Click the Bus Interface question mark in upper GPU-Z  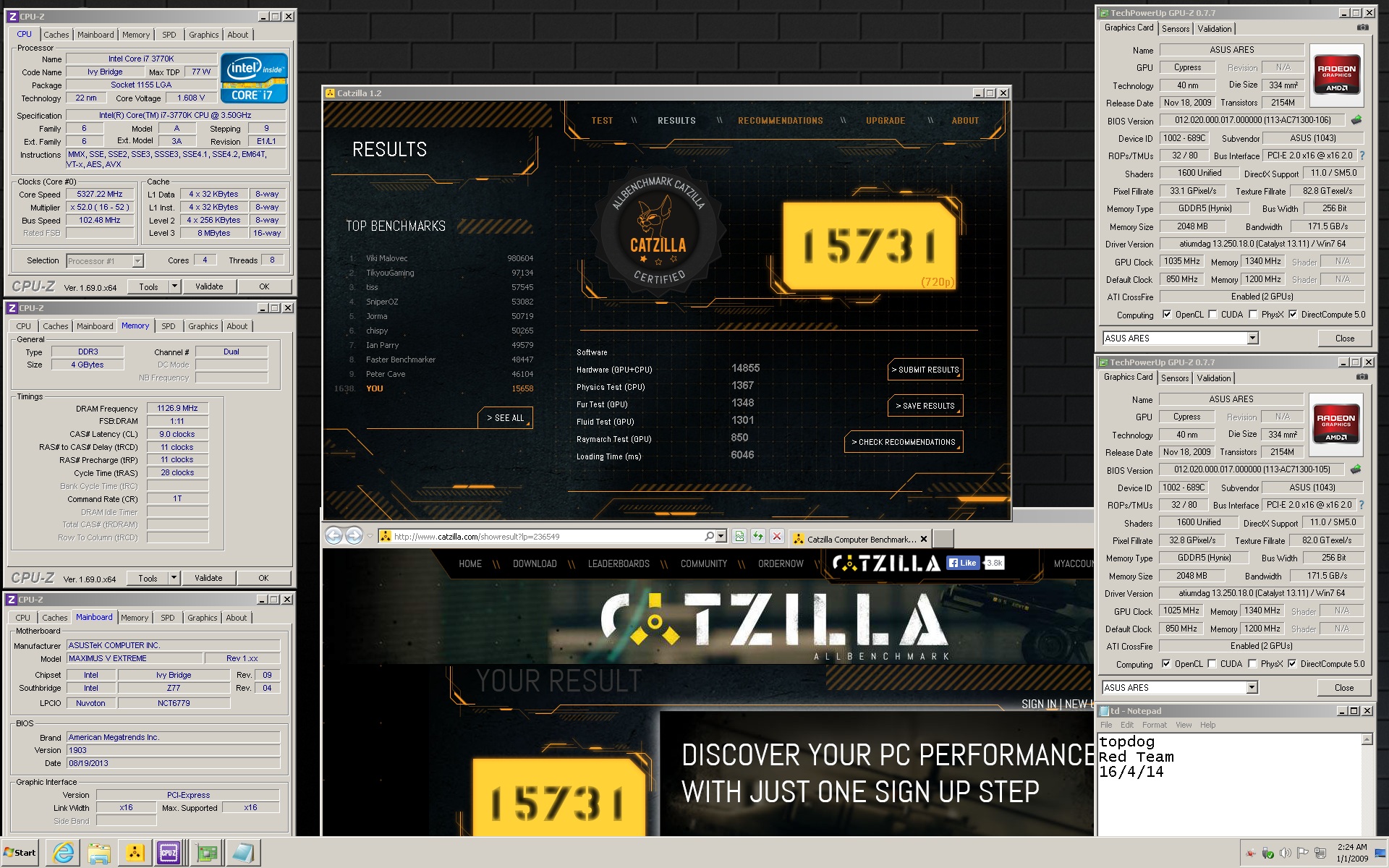[x=1362, y=156]
